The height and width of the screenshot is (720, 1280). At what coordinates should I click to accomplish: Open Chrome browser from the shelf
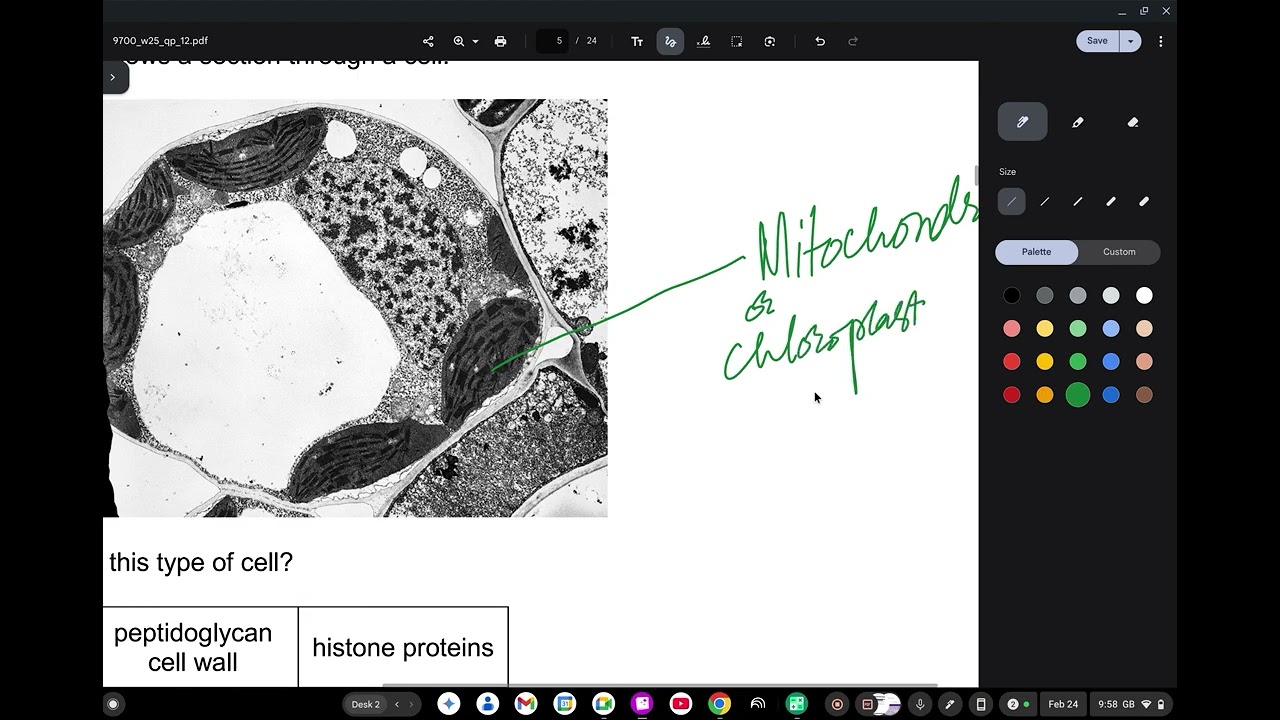[x=719, y=704]
